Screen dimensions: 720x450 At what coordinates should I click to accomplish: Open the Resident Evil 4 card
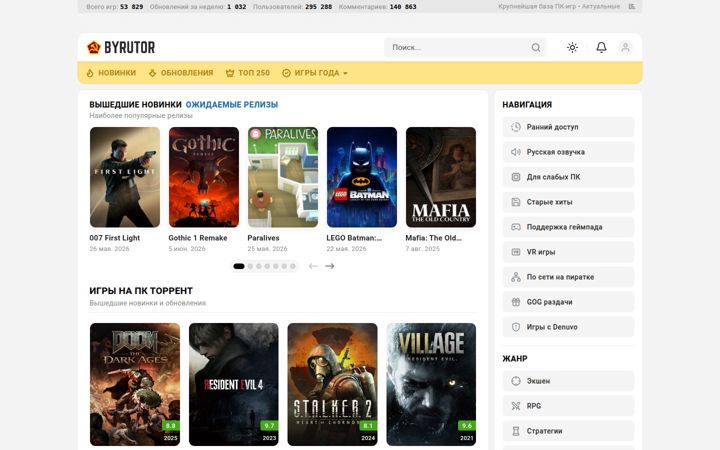pos(234,384)
